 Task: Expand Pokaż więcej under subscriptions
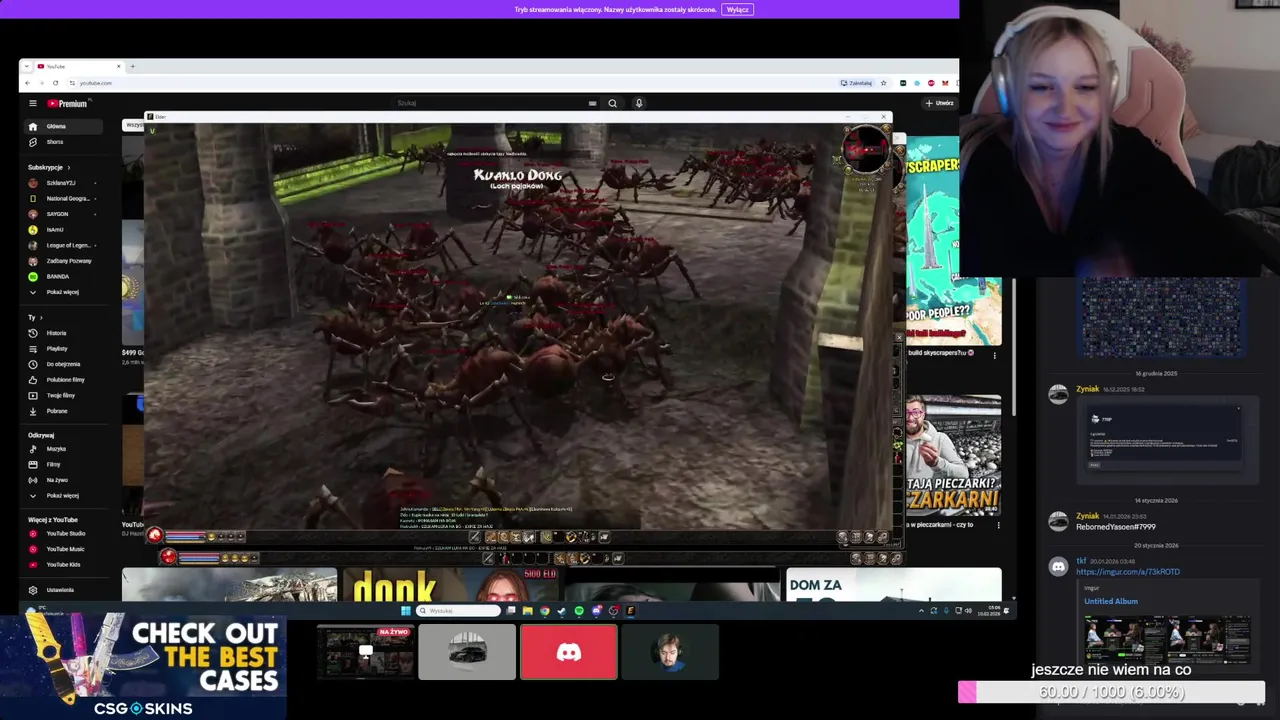point(63,292)
